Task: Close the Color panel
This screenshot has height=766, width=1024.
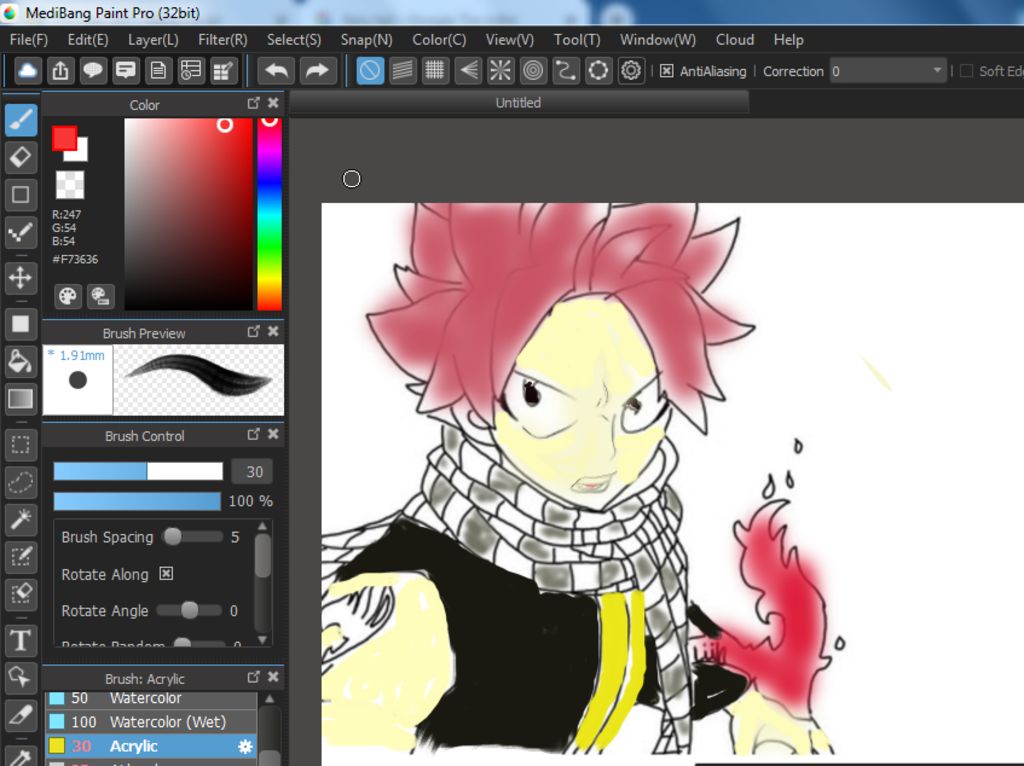Action: pos(274,103)
